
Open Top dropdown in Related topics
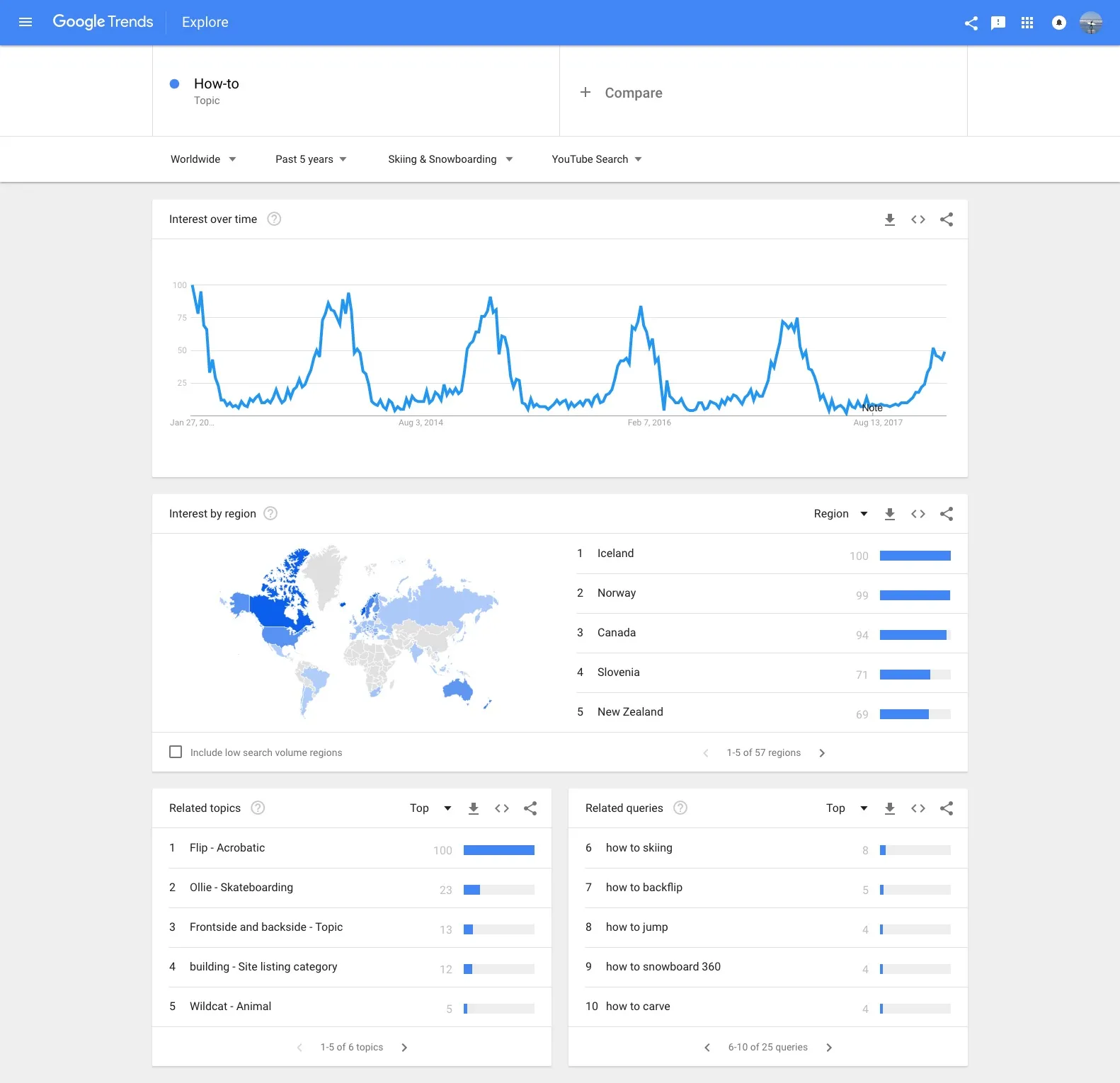tap(431, 808)
